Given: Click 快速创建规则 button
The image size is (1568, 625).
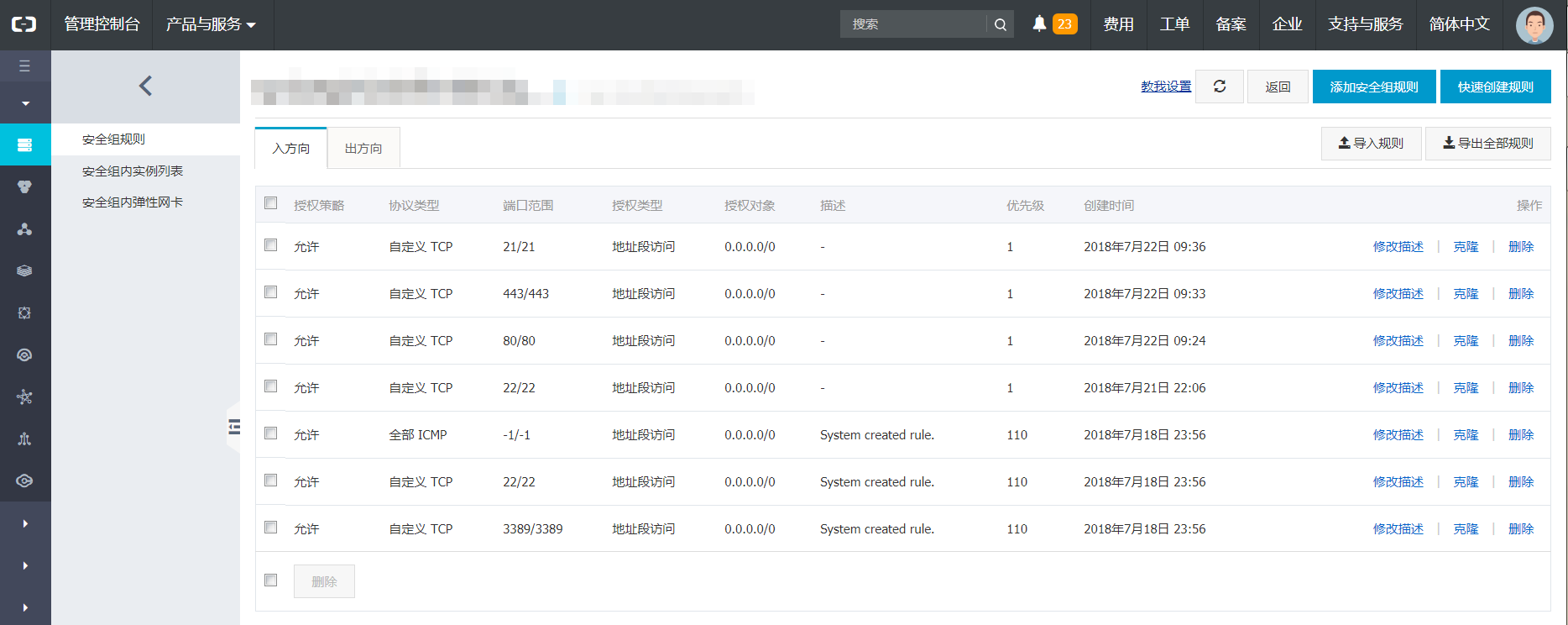Looking at the screenshot, I should tap(1495, 87).
